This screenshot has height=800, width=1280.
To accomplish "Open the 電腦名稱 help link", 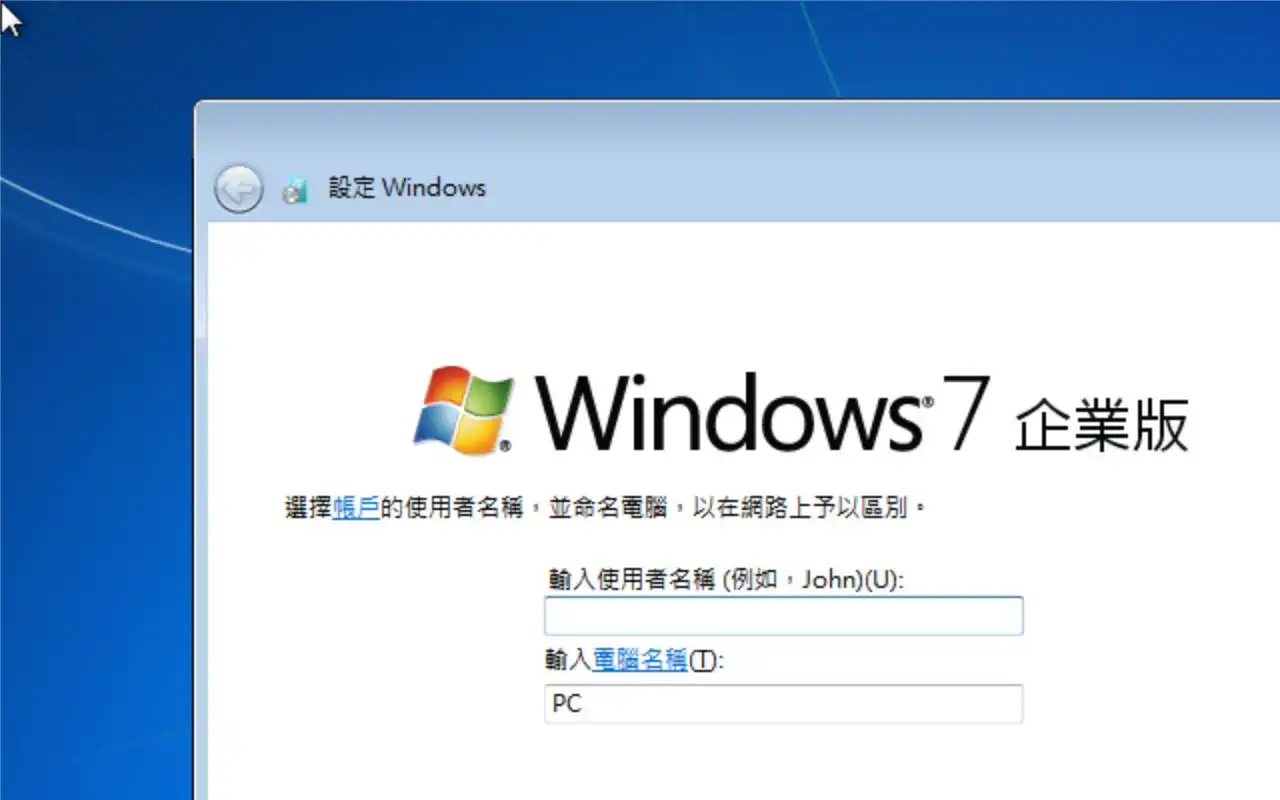I will 640,660.
